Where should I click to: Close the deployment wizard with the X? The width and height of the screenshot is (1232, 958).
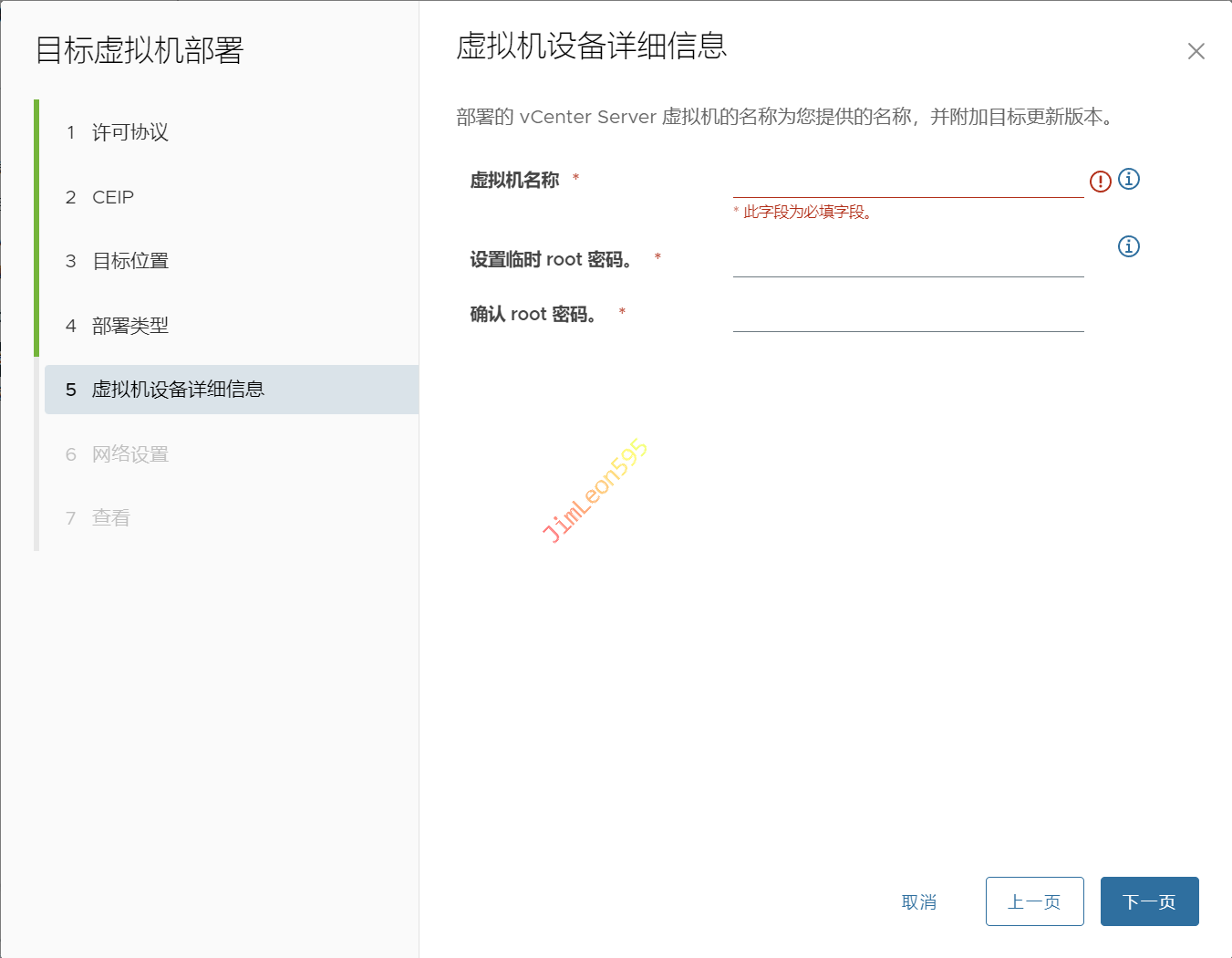pyautogui.click(x=1196, y=51)
